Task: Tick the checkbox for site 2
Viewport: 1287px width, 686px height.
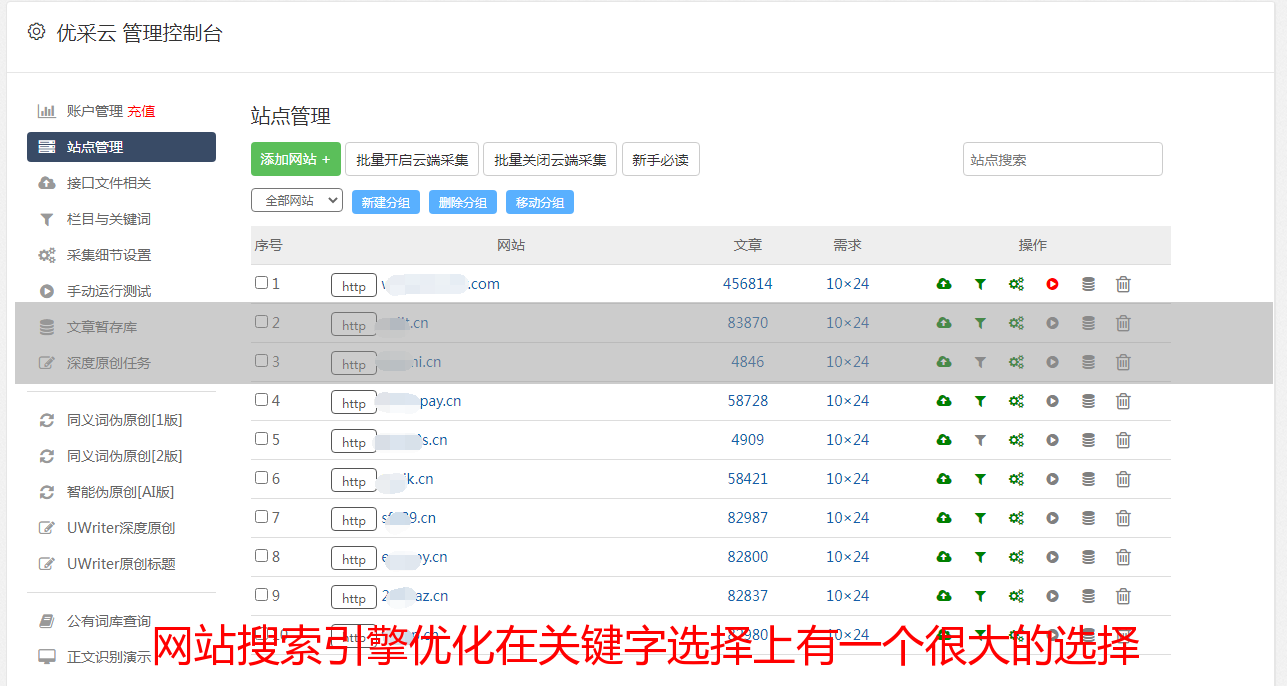Action: coord(261,322)
